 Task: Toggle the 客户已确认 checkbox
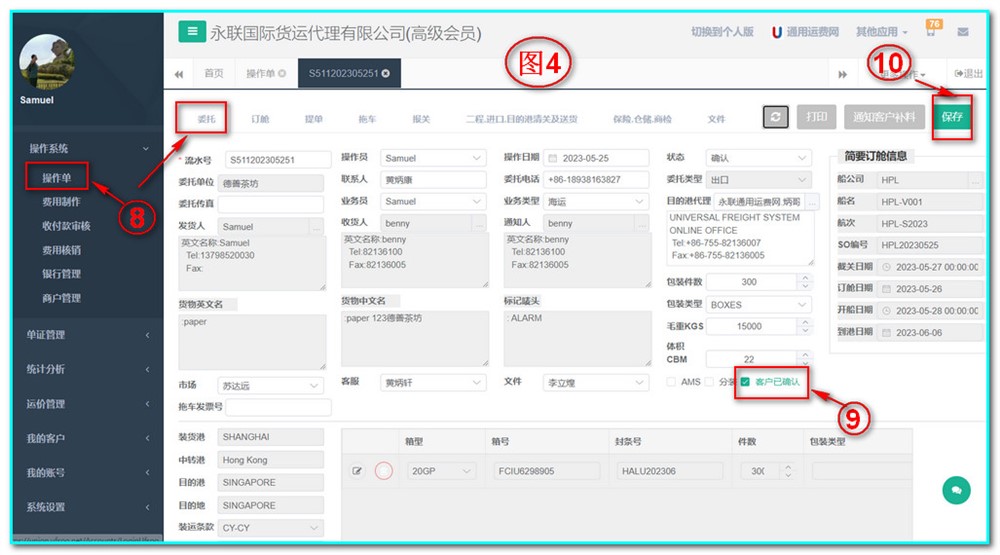click(745, 381)
